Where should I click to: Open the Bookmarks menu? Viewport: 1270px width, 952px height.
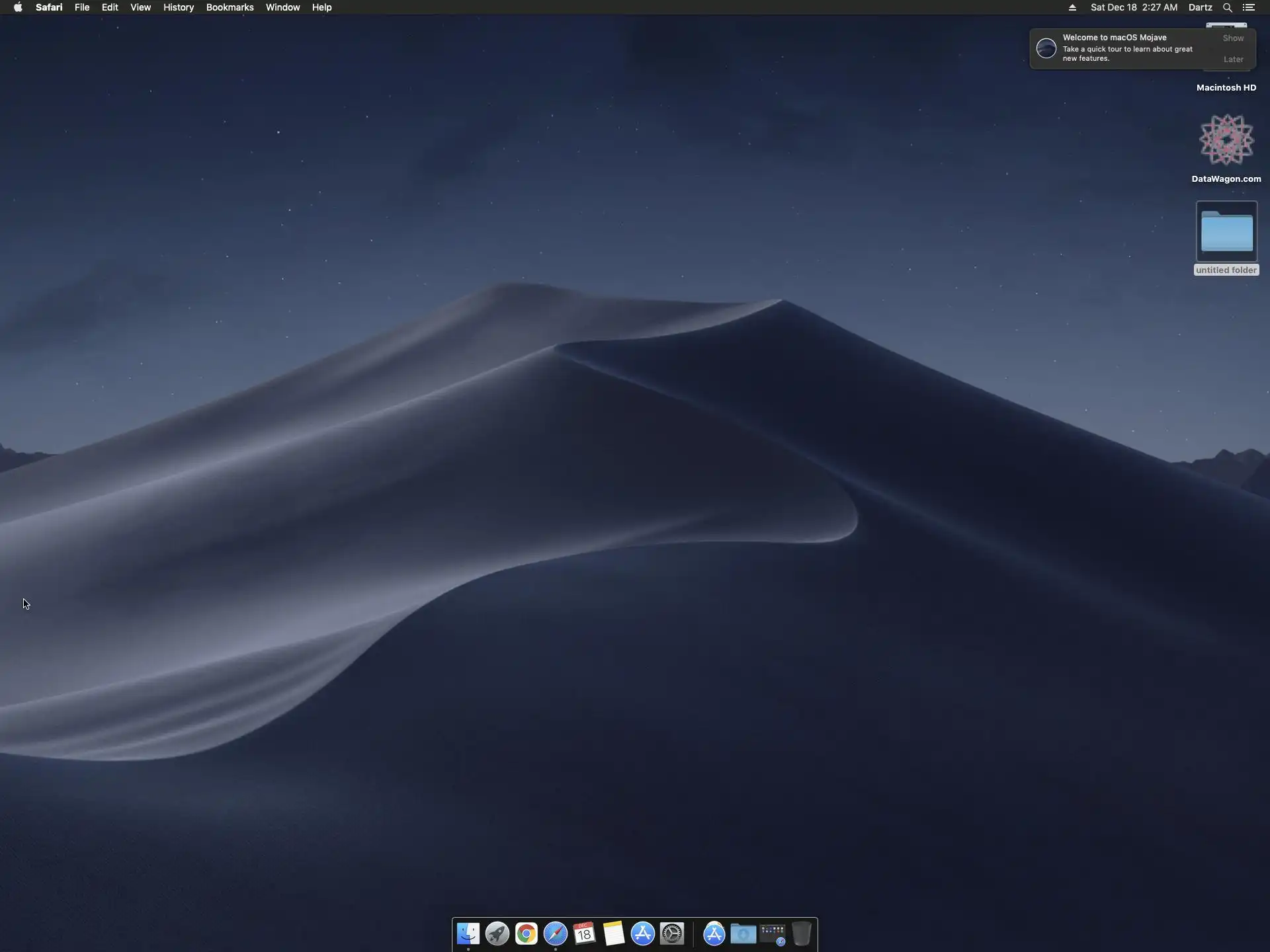point(230,7)
